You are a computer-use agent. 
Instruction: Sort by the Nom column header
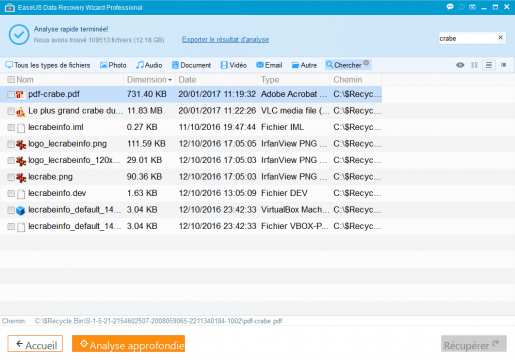pyautogui.click(x=25, y=80)
